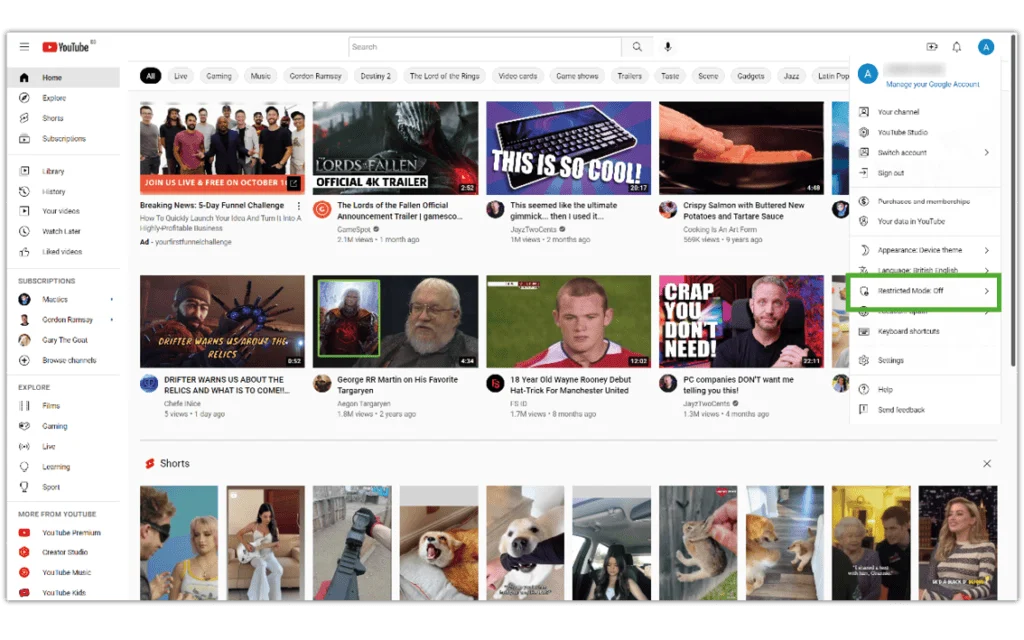
Task: Open Keyboard shortcuts menu item
Action: [925, 332]
